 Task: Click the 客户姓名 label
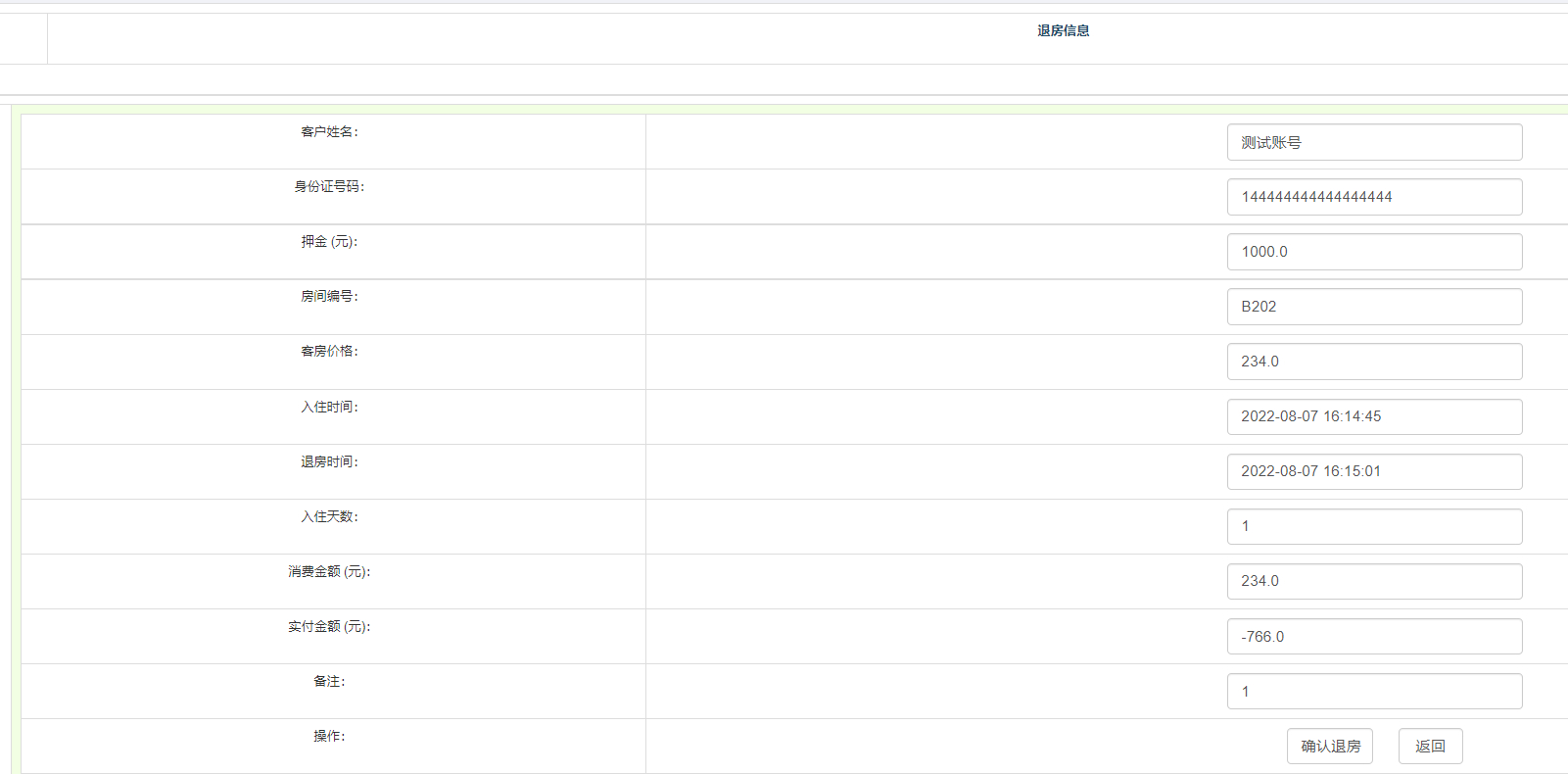pyautogui.click(x=330, y=131)
